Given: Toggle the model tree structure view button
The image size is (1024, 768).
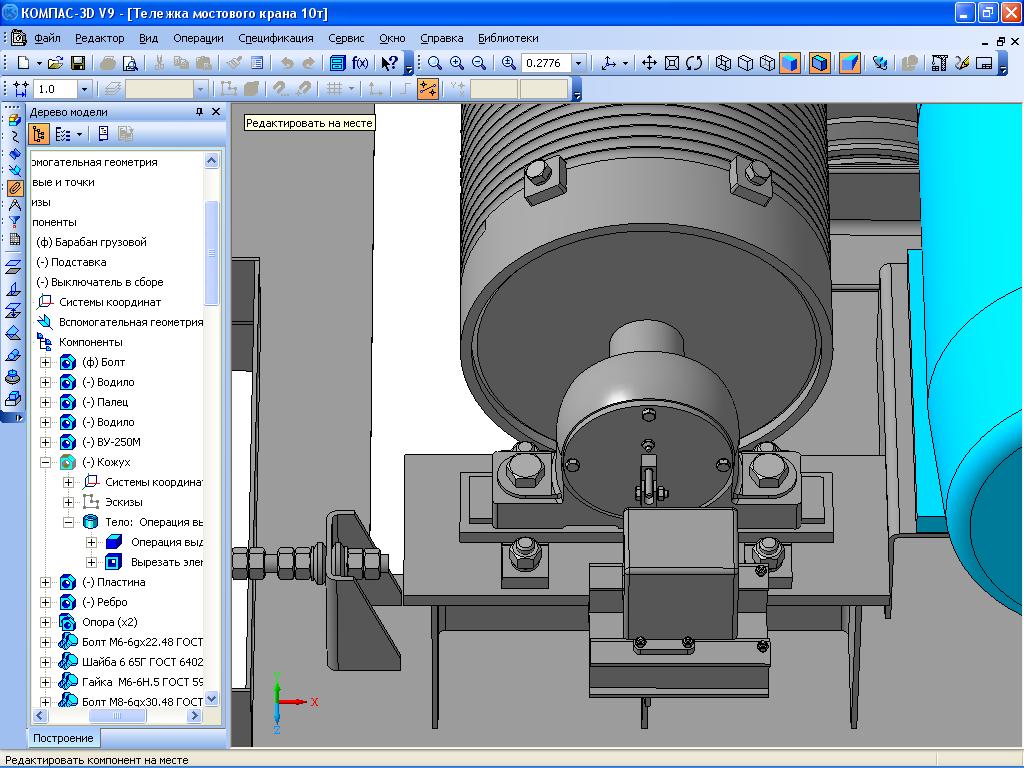Looking at the screenshot, I should [x=39, y=134].
